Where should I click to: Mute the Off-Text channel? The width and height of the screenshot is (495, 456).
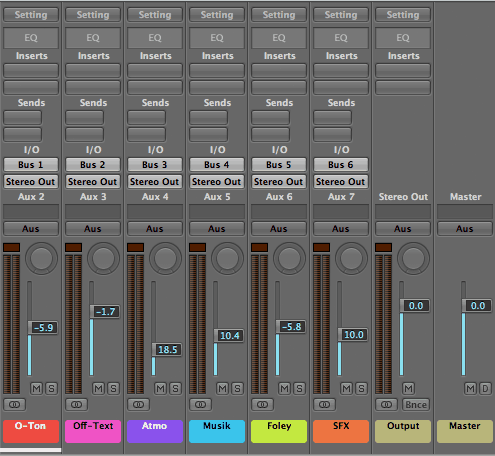pyautogui.click(x=99, y=388)
